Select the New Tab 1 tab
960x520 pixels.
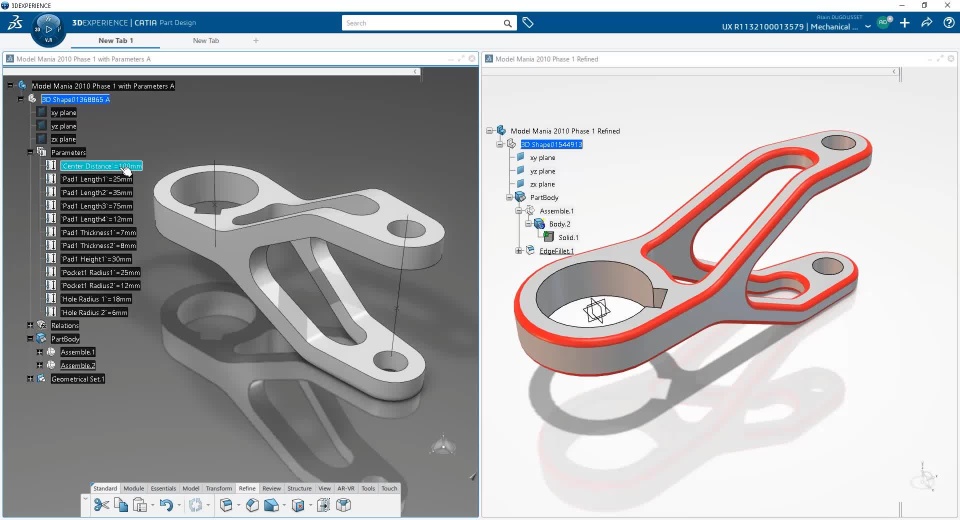point(115,40)
